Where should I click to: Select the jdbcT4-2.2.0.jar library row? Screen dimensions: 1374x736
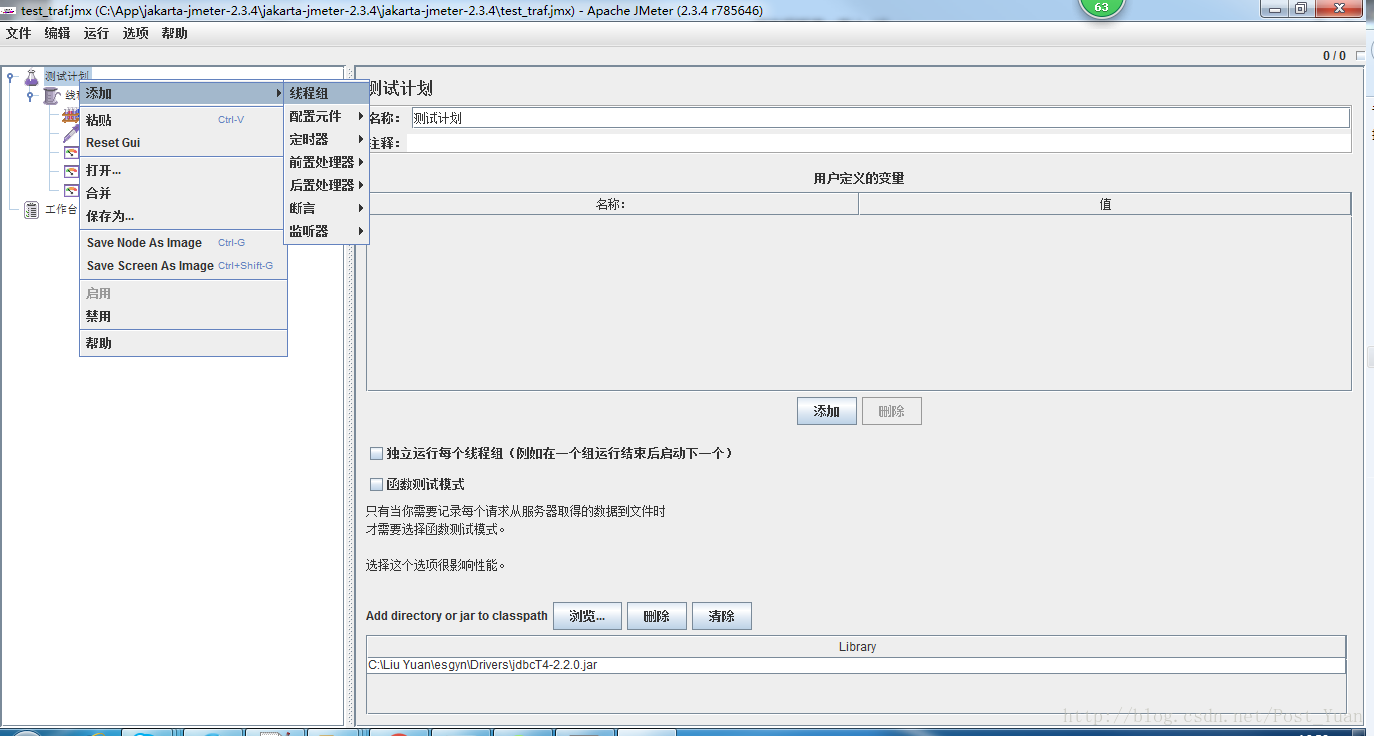[x=857, y=665]
